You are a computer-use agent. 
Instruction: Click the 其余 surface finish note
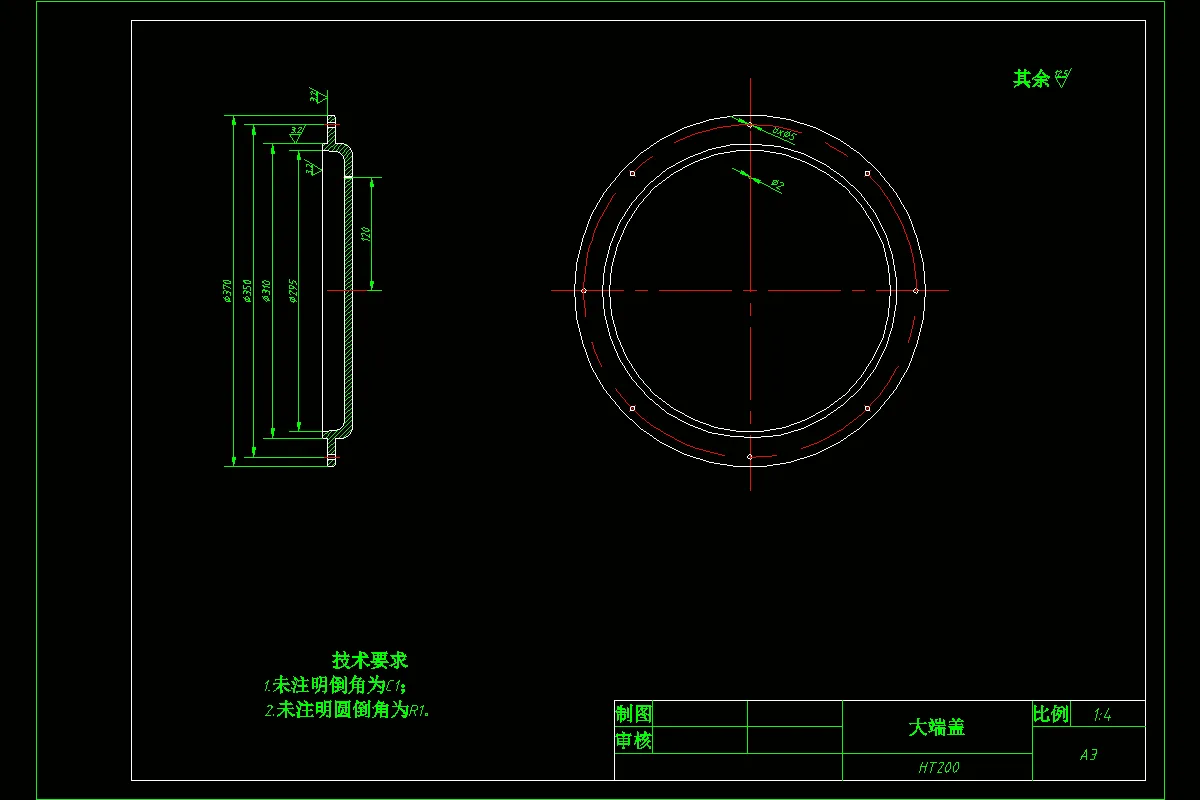[1041, 78]
